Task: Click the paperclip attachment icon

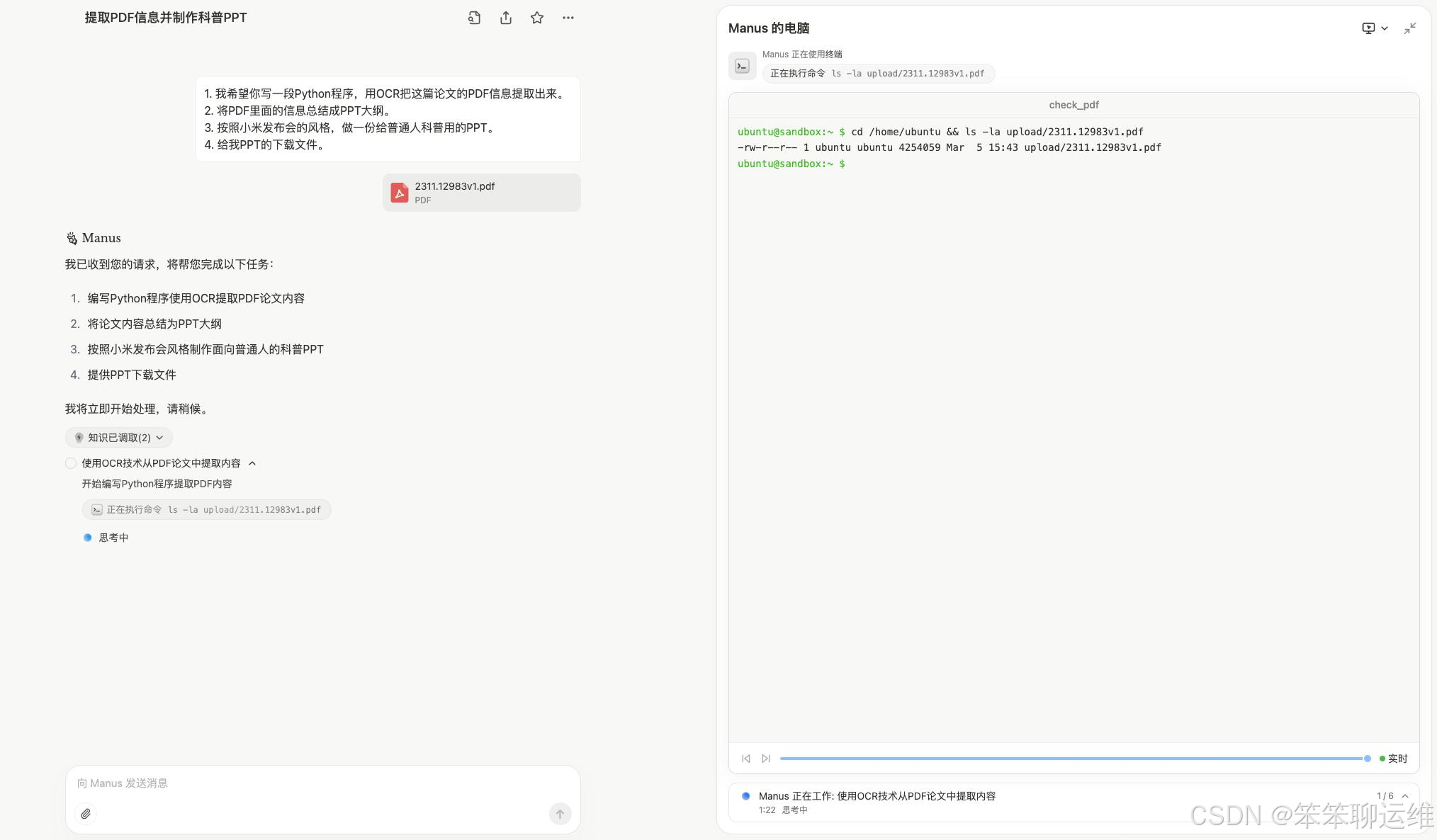Action: [x=86, y=814]
